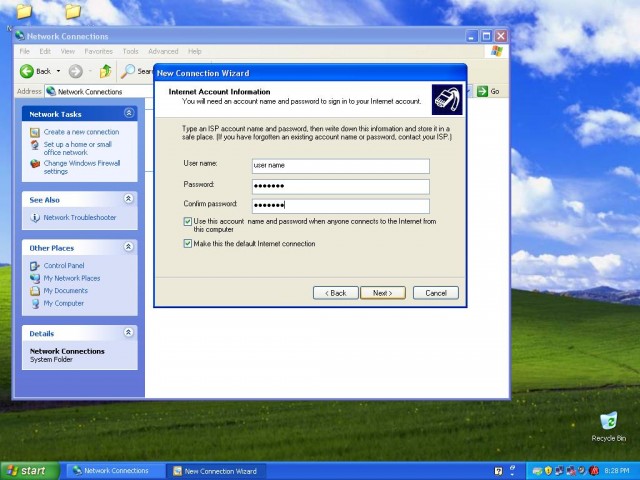Open the My Computer link
This screenshot has width=640, height=480.
tap(63, 304)
